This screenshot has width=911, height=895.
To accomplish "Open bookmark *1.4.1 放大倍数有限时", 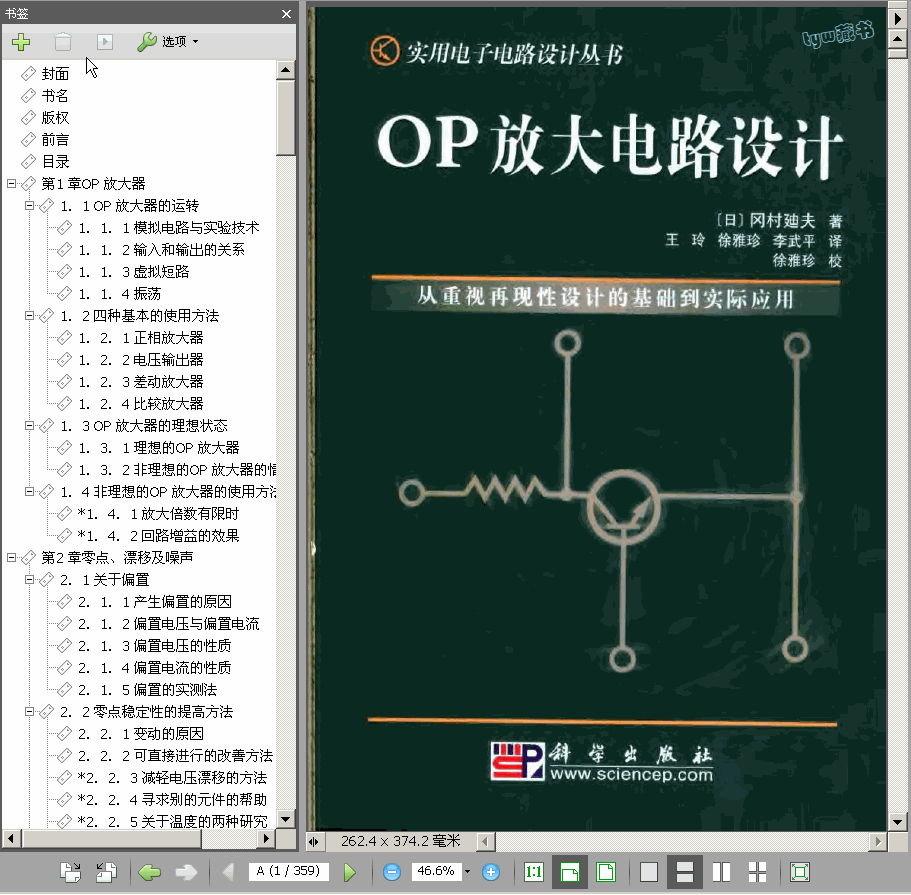I will [x=158, y=514].
